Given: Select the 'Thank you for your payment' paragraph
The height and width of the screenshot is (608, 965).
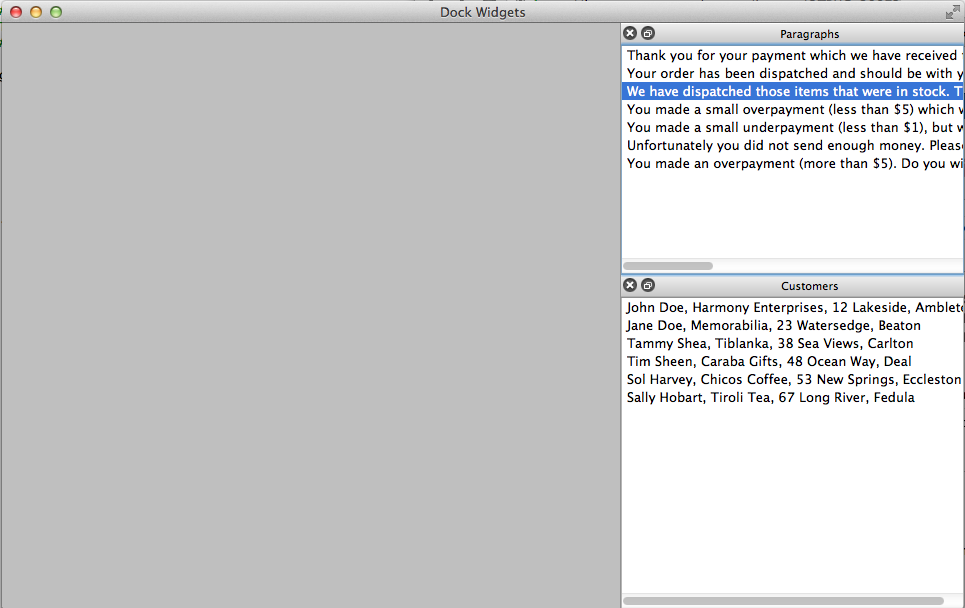Looking at the screenshot, I should click(791, 56).
